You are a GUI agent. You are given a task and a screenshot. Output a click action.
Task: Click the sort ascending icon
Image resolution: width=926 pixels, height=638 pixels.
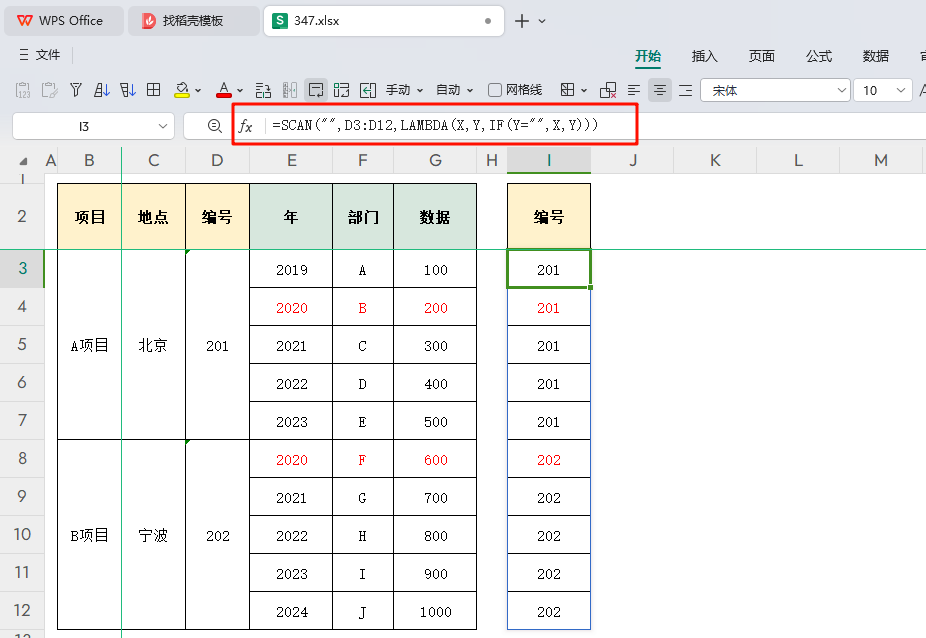tap(102, 90)
